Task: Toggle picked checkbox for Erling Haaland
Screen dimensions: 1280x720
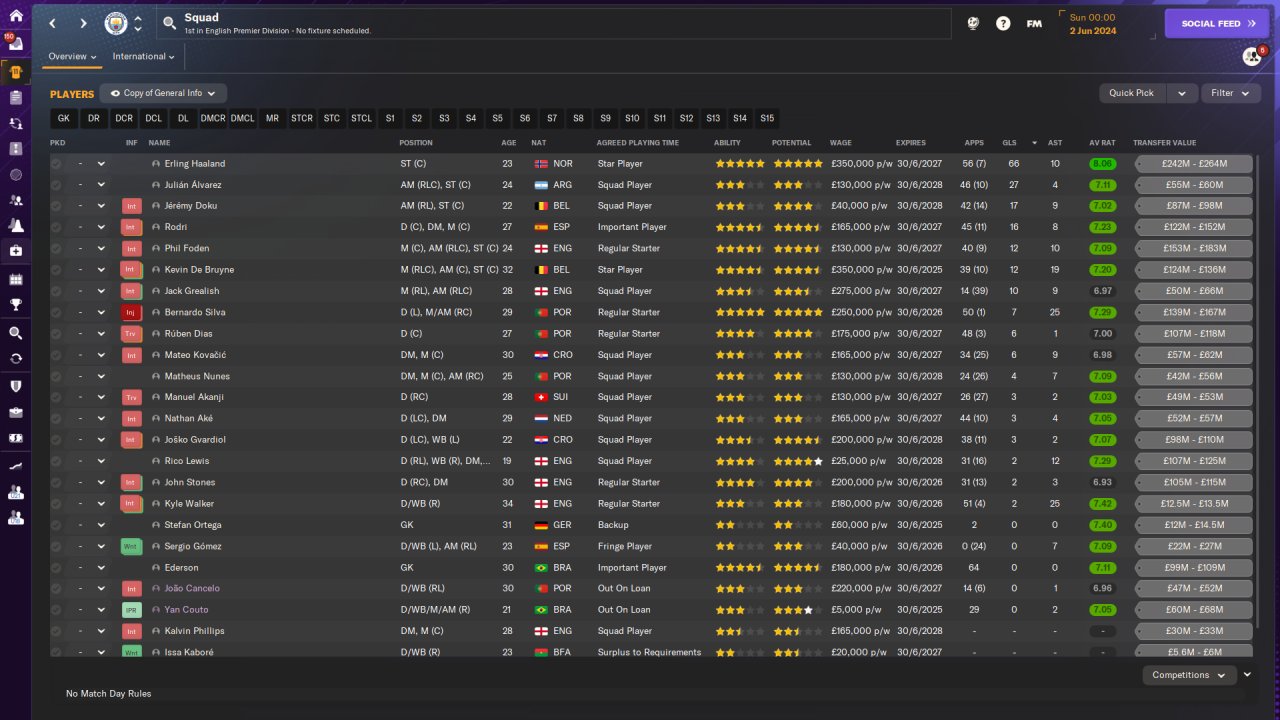Action: point(56,164)
